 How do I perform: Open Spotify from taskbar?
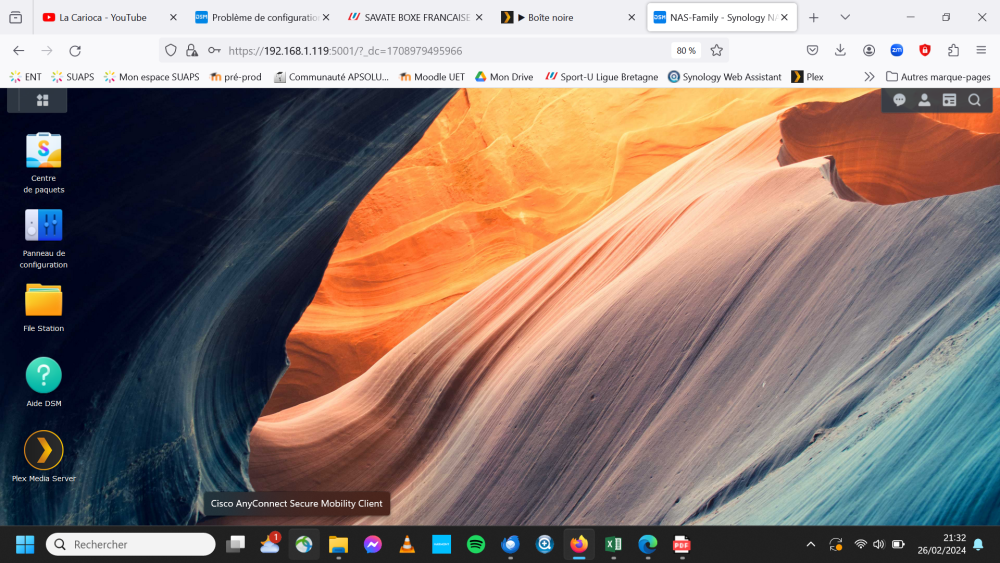pos(476,545)
